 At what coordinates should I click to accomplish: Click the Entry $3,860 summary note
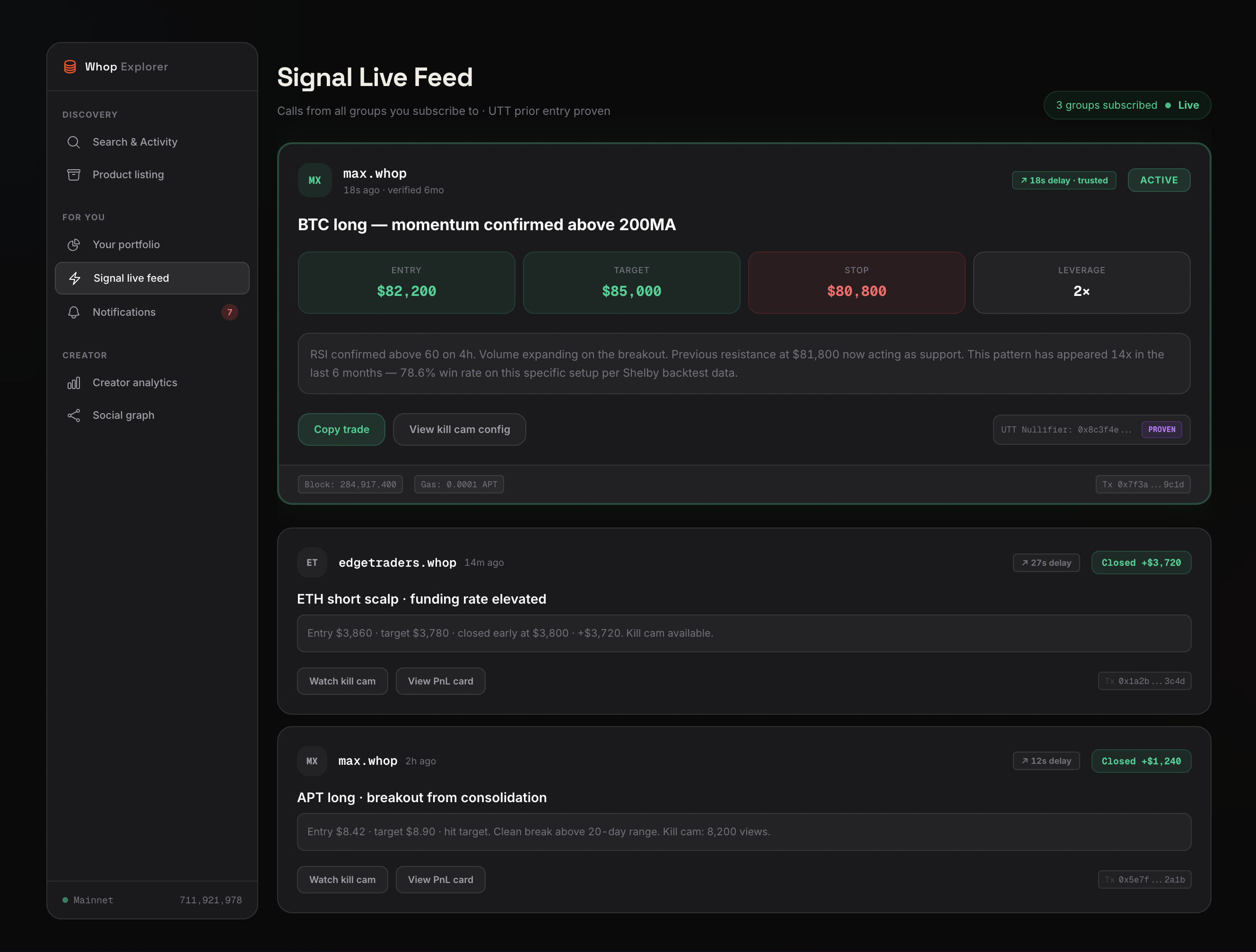pos(744,633)
